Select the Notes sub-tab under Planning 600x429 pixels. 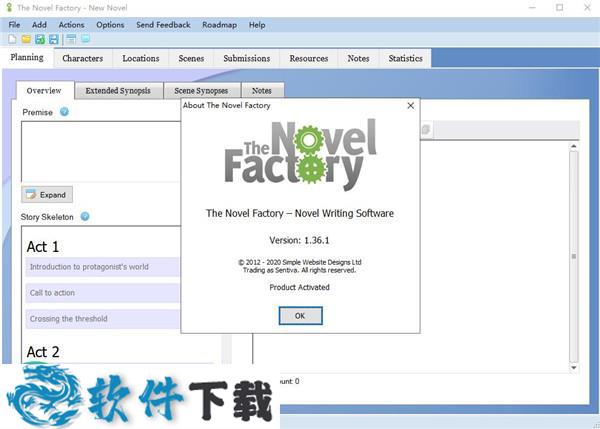[262, 91]
